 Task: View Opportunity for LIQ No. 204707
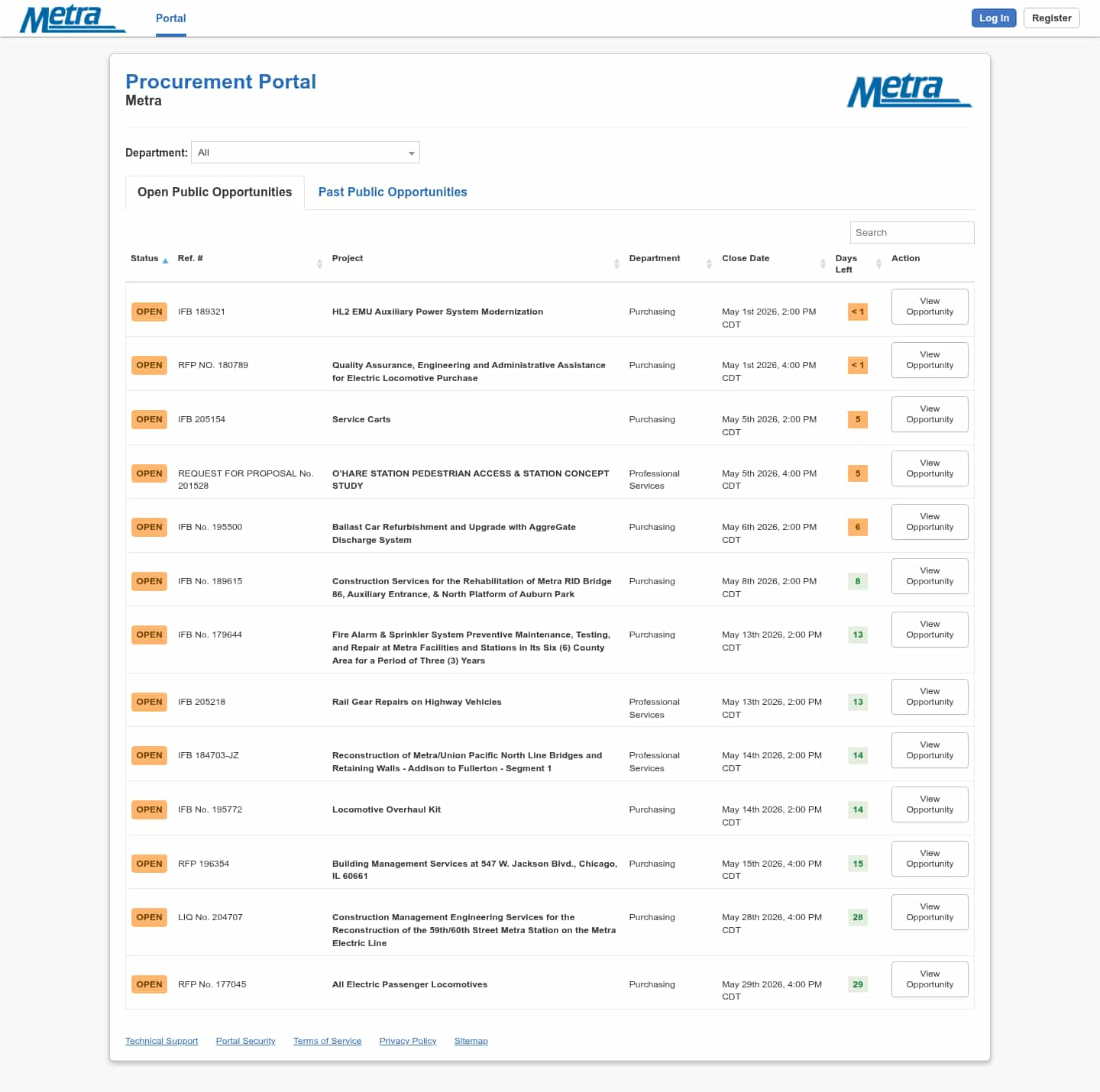(x=930, y=913)
